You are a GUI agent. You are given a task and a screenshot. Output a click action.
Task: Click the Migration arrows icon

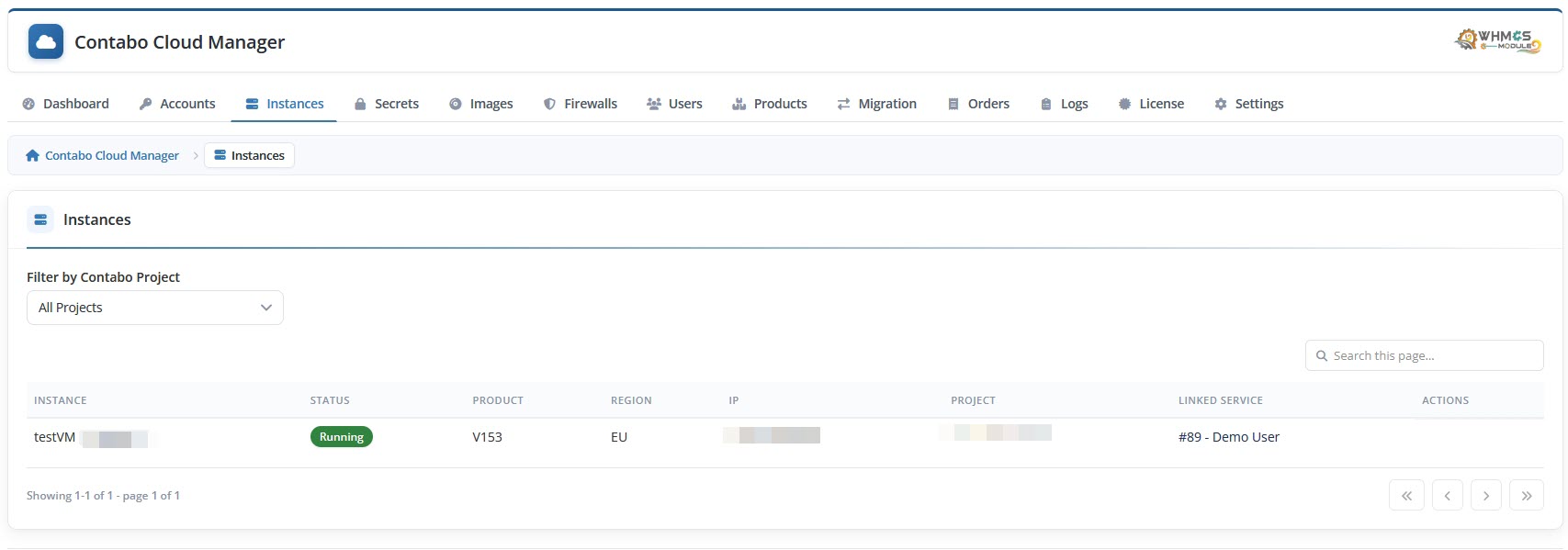843,104
